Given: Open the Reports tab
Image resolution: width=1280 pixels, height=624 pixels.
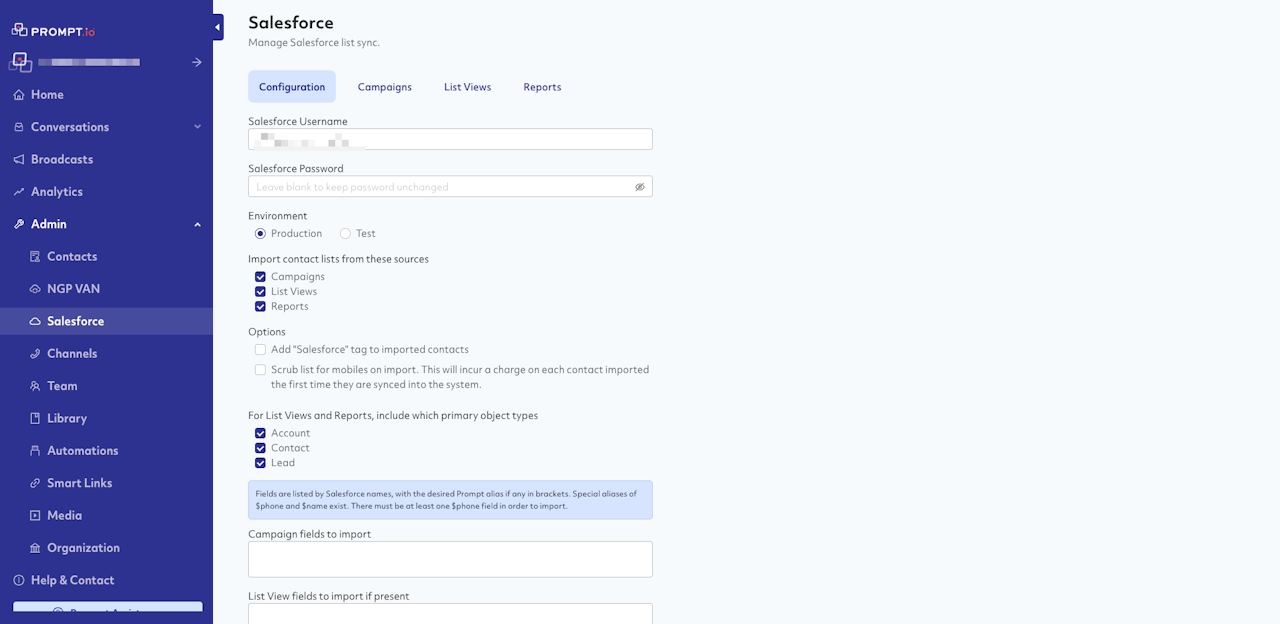Looking at the screenshot, I should tap(542, 87).
